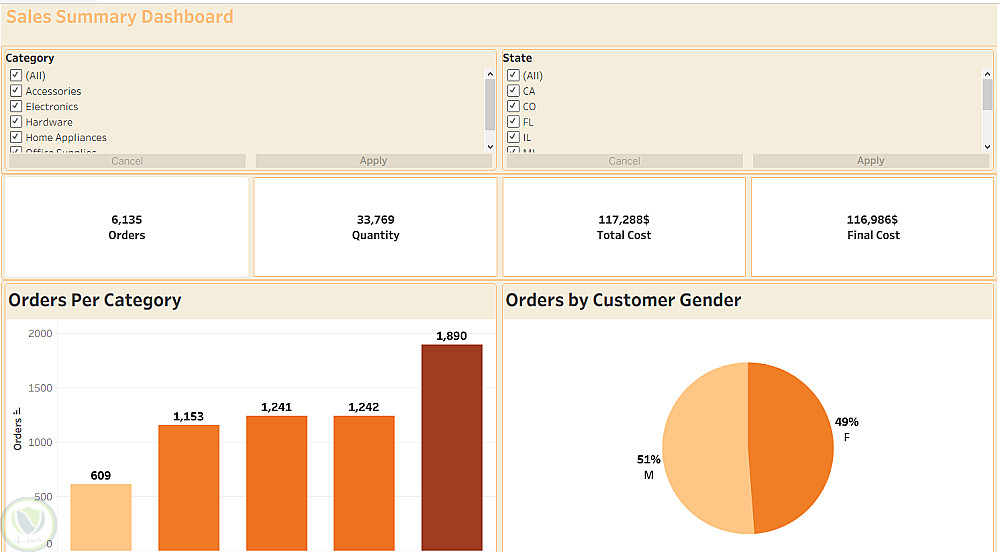Click the State list scroll-down arrow
The width and height of the screenshot is (1000, 552).
coord(987,146)
